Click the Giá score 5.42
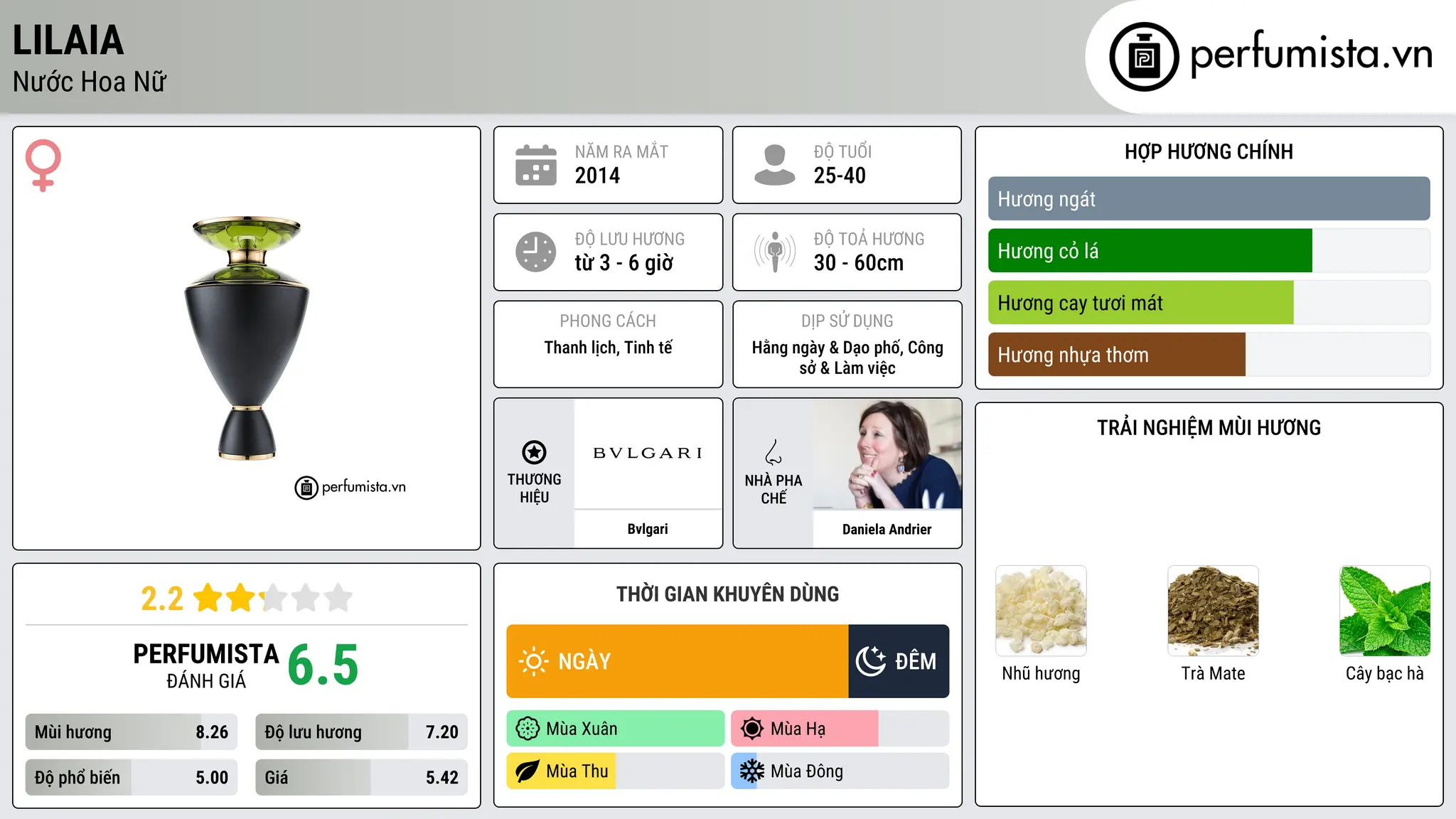Image resolution: width=1456 pixels, height=819 pixels. point(442,778)
